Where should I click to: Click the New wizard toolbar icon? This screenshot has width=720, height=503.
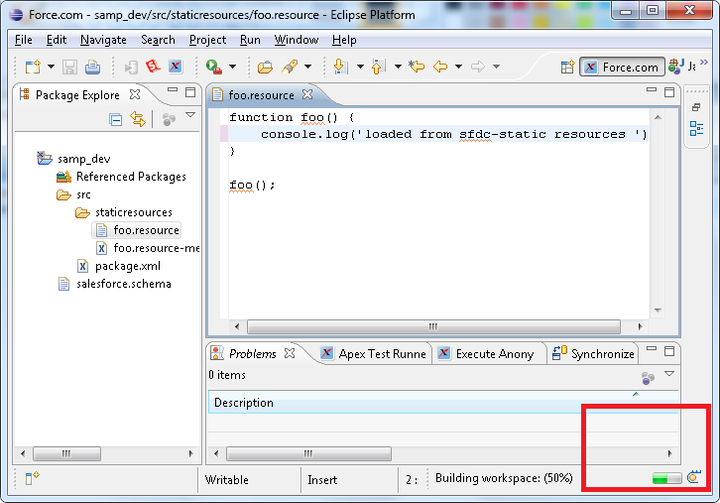coord(33,67)
